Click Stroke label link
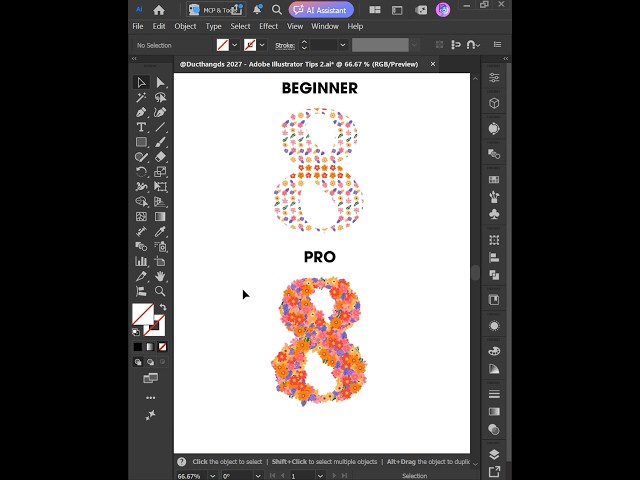The image size is (640, 480). [285, 45]
